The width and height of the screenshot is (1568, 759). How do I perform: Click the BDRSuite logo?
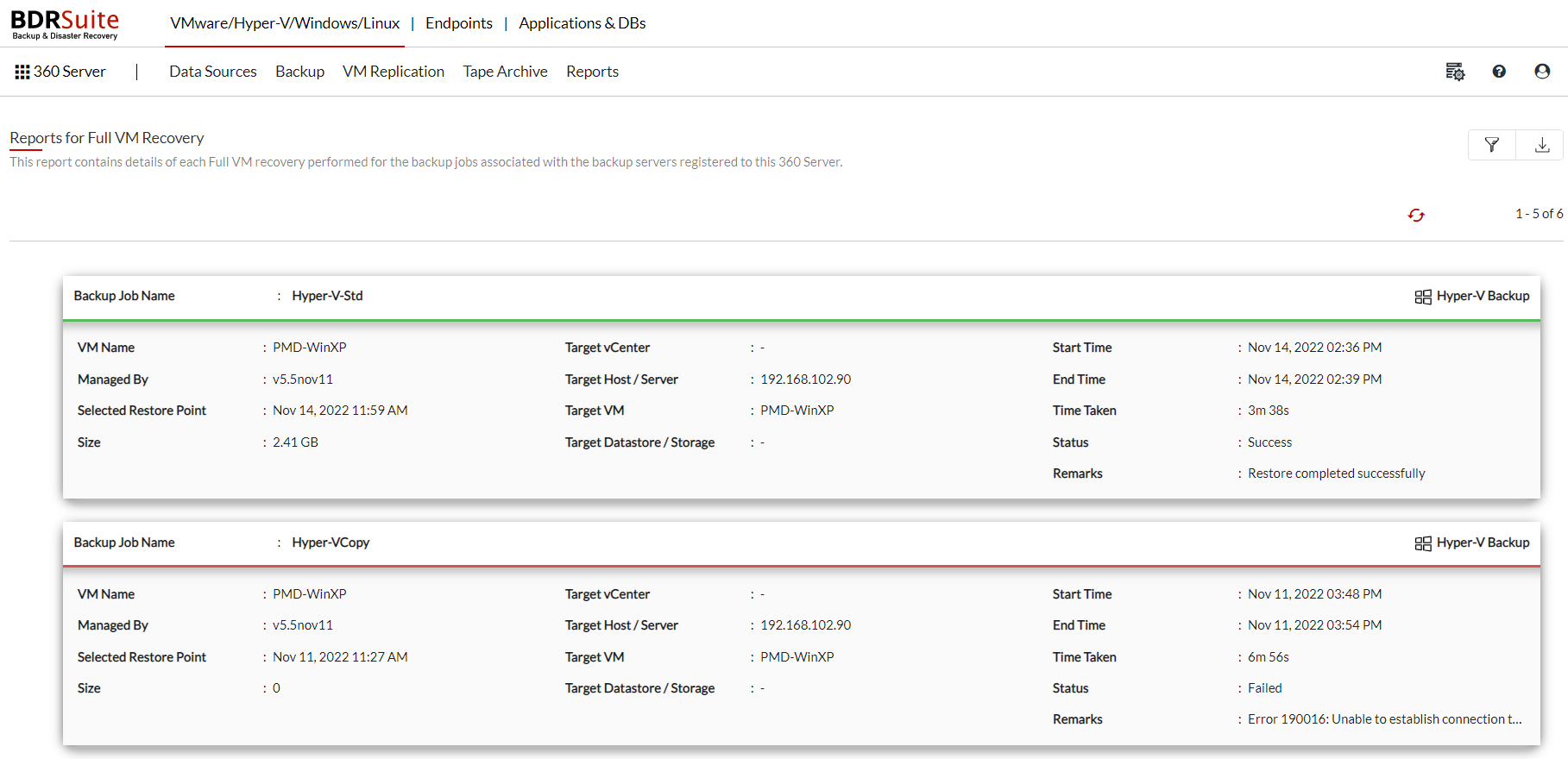65,23
